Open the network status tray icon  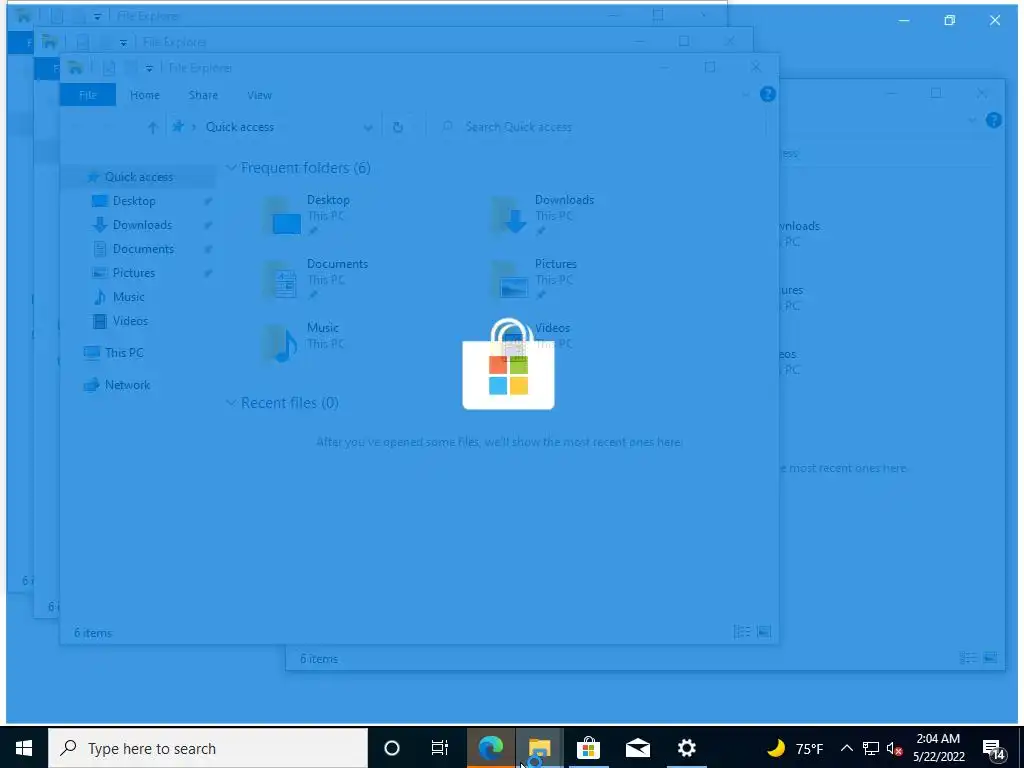point(871,748)
